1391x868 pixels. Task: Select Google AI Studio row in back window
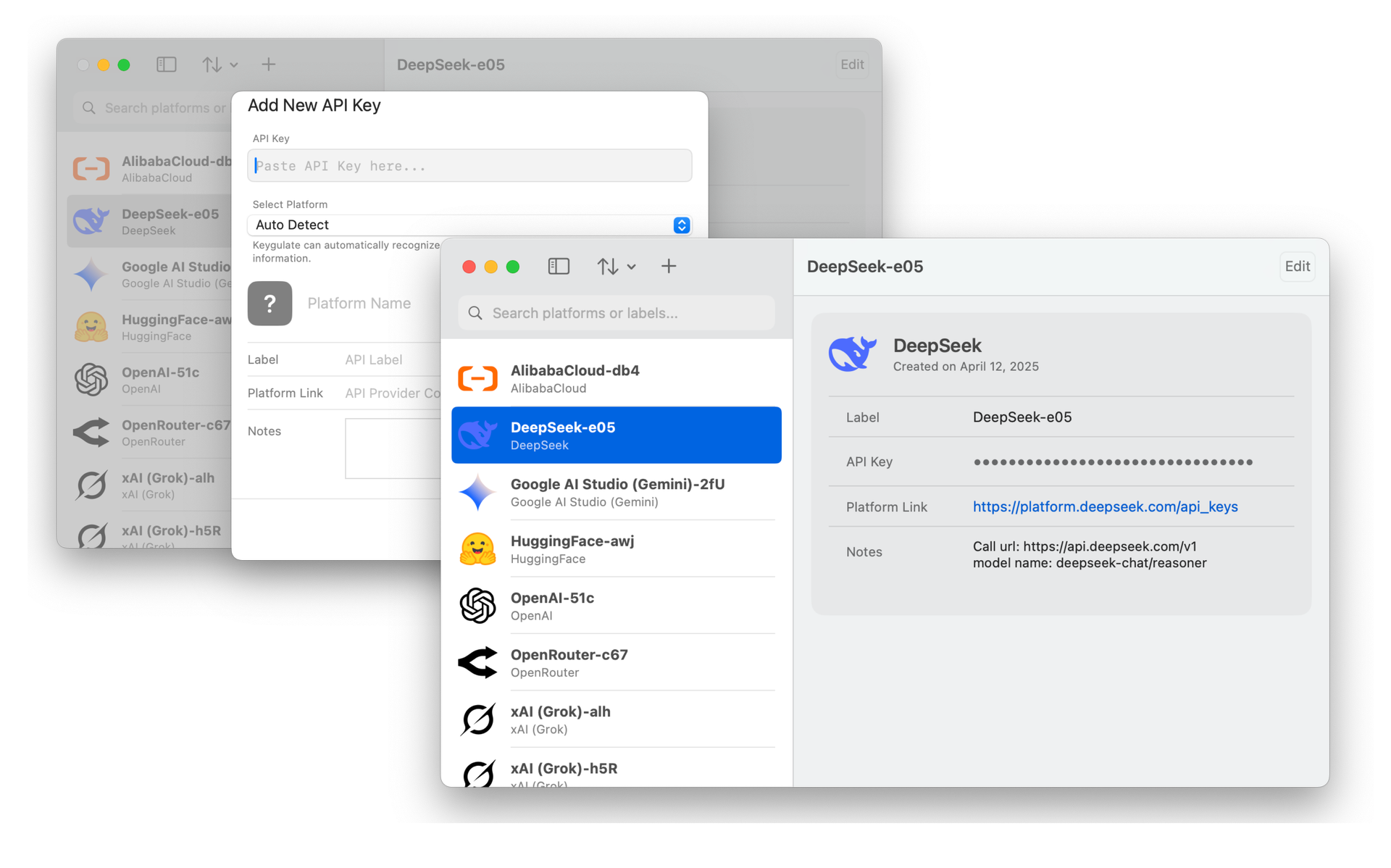coord(150,275)
